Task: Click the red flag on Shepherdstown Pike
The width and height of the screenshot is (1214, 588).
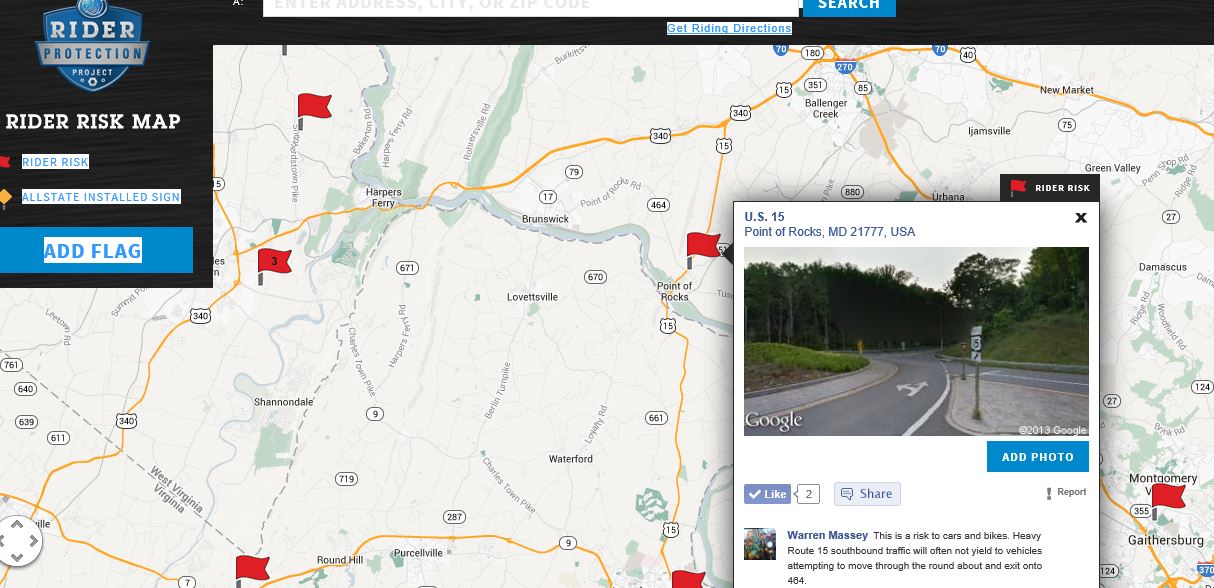Action: click(314, 111)
